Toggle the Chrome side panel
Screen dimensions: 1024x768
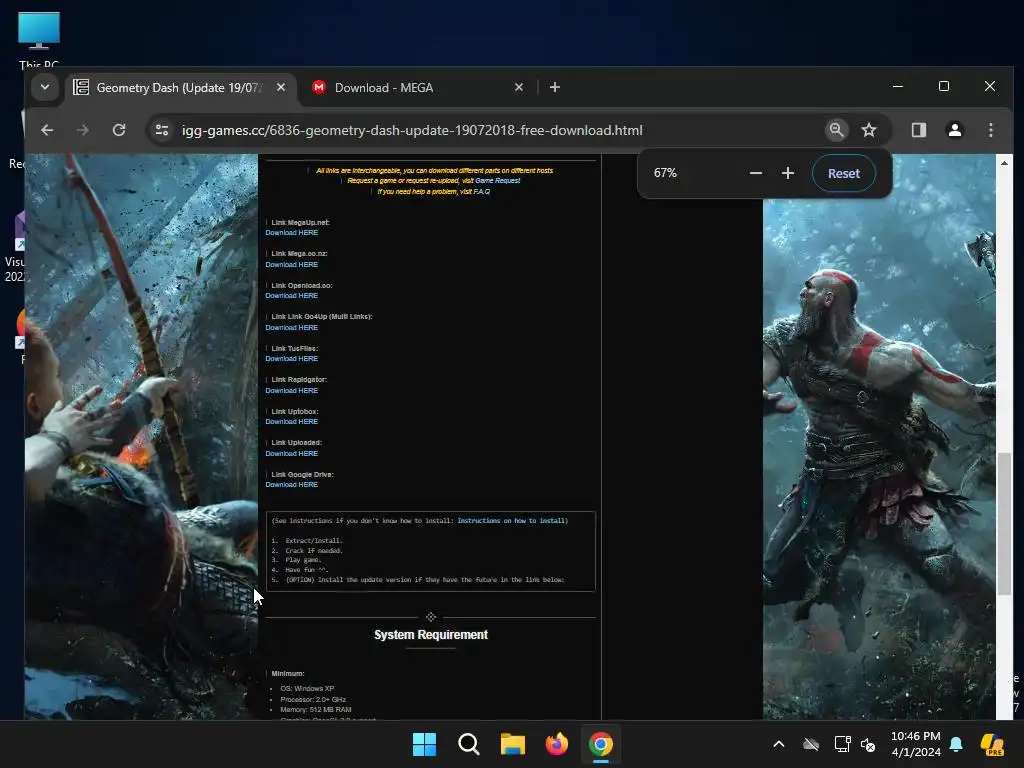pos(919,130)
